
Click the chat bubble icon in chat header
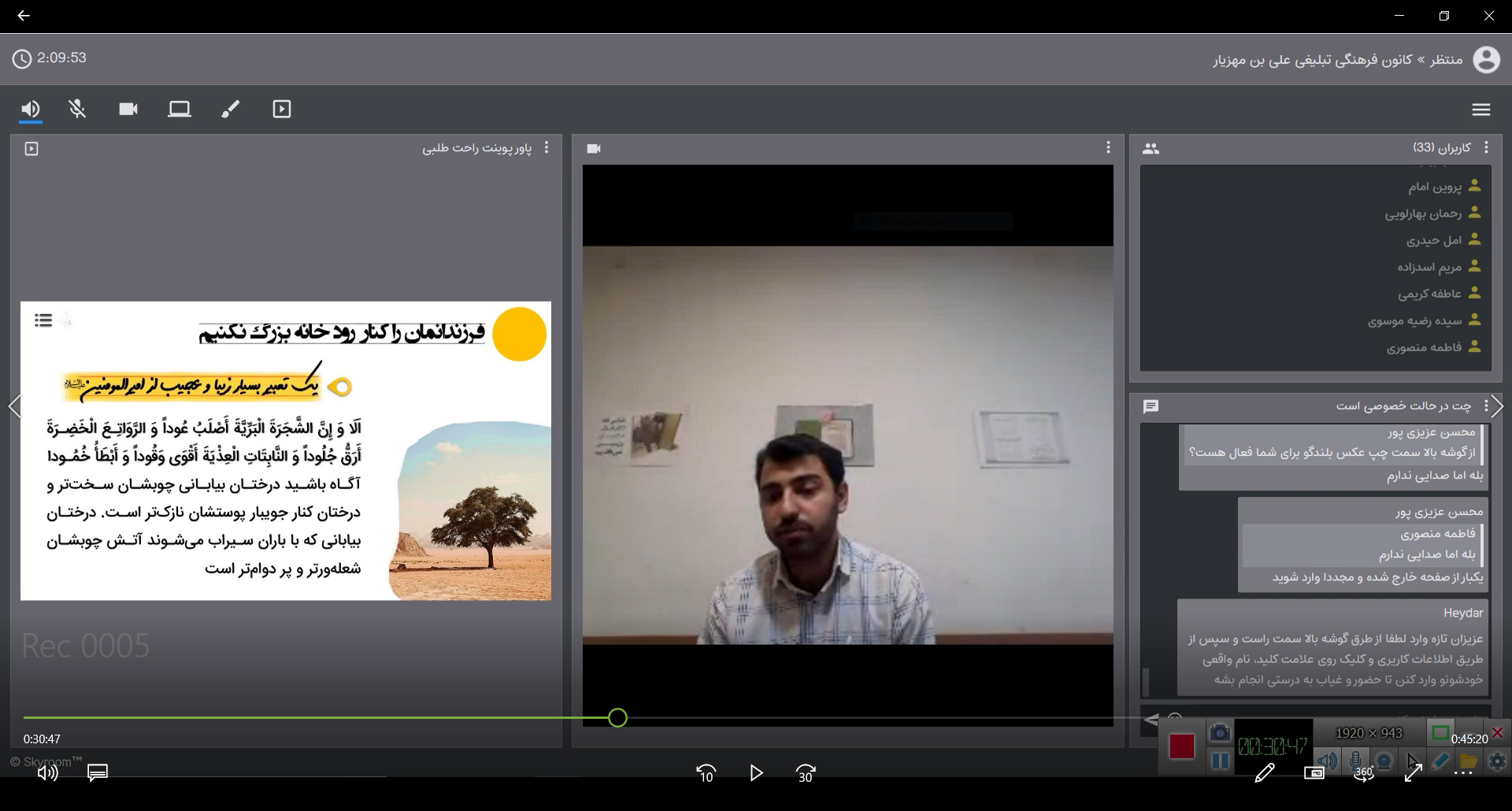(x=1151, y=406)
